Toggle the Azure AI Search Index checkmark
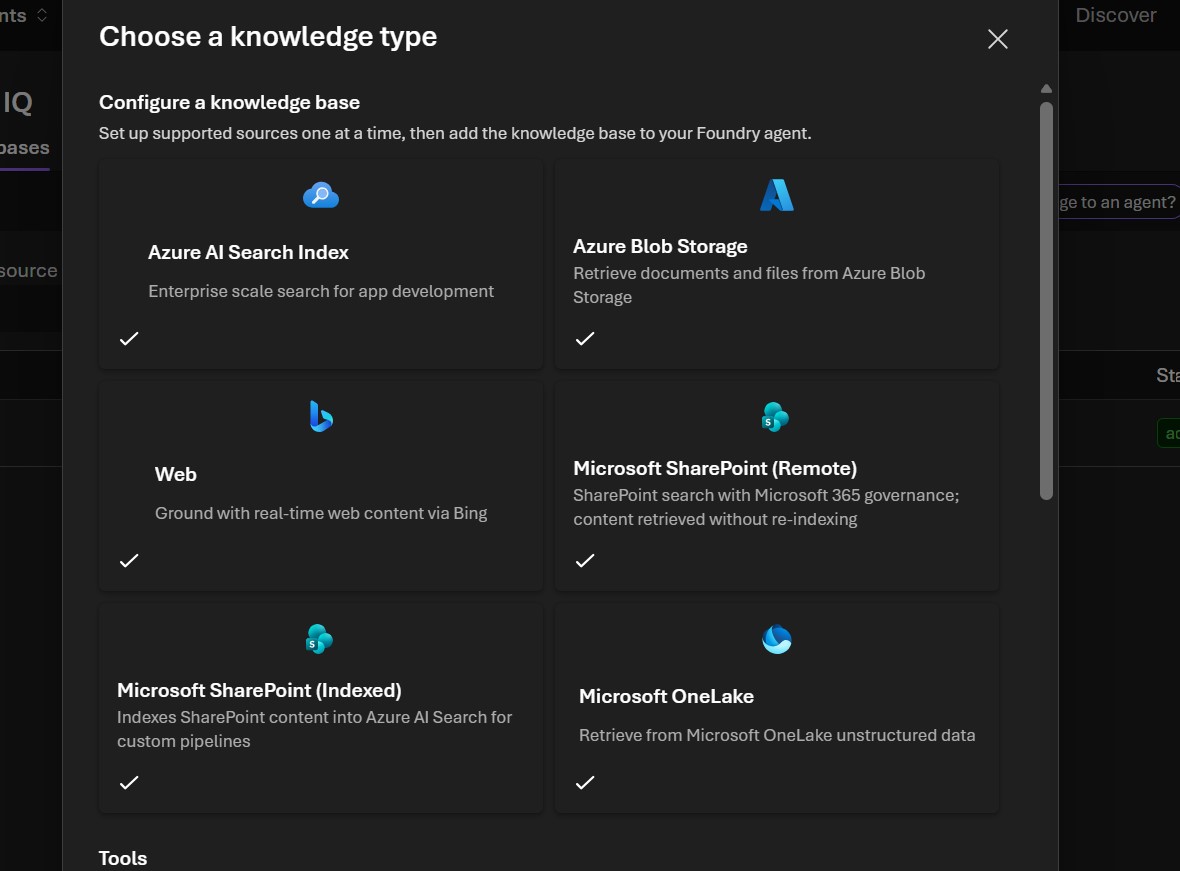The height and width of the screenshot is (871, 1180). (129, 338)
